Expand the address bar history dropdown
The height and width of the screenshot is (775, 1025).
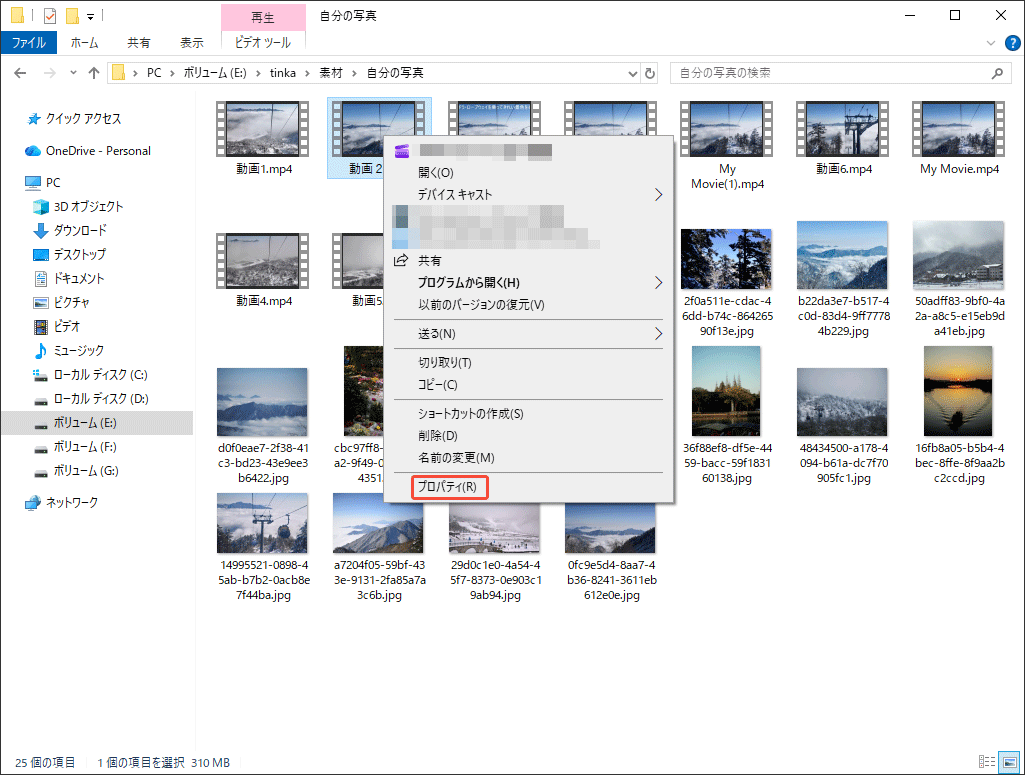pos(632,73)
